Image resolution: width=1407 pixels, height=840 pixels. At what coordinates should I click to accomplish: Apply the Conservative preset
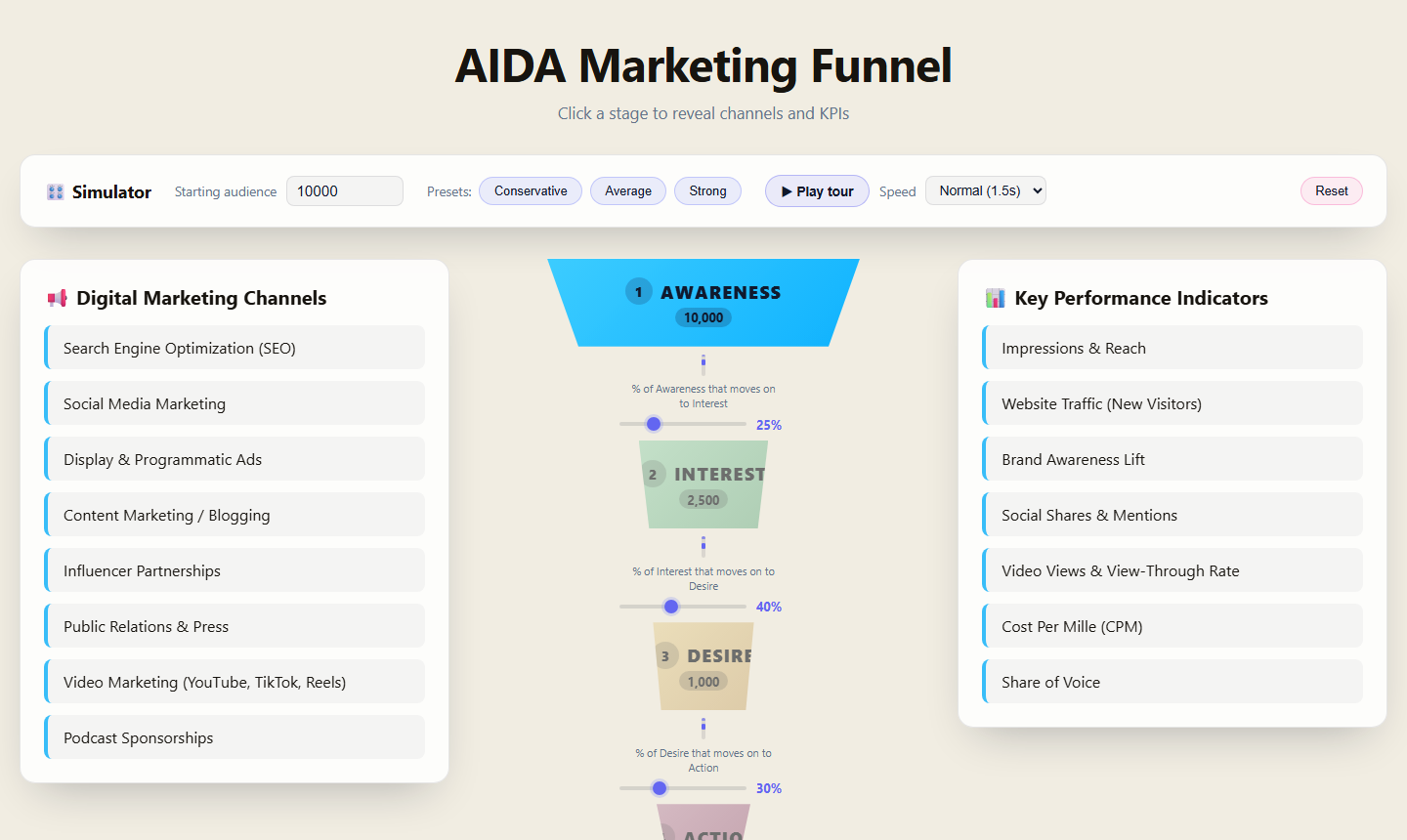pos(531,191)
